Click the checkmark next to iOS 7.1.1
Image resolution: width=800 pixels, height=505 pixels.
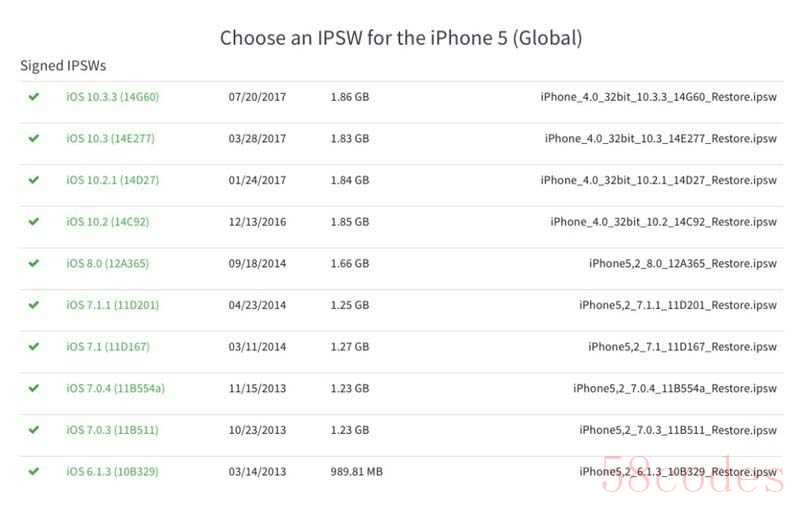pos(34,305)
